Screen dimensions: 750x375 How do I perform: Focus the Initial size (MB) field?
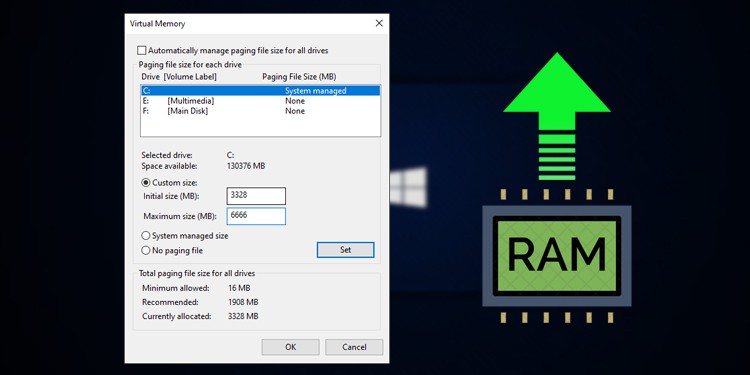coord(256,196)
